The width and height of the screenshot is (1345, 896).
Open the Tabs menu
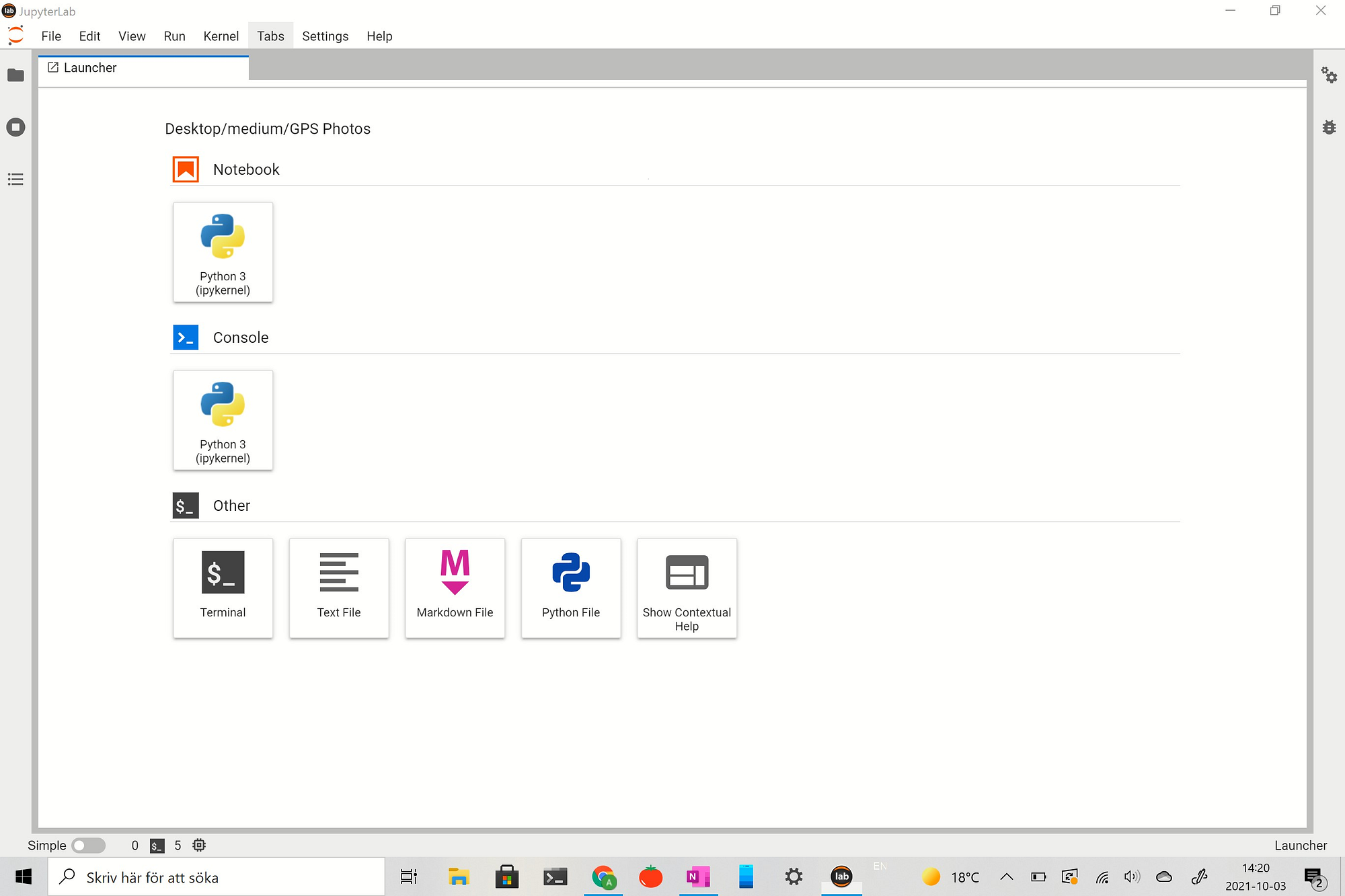(x=270, y=36)
